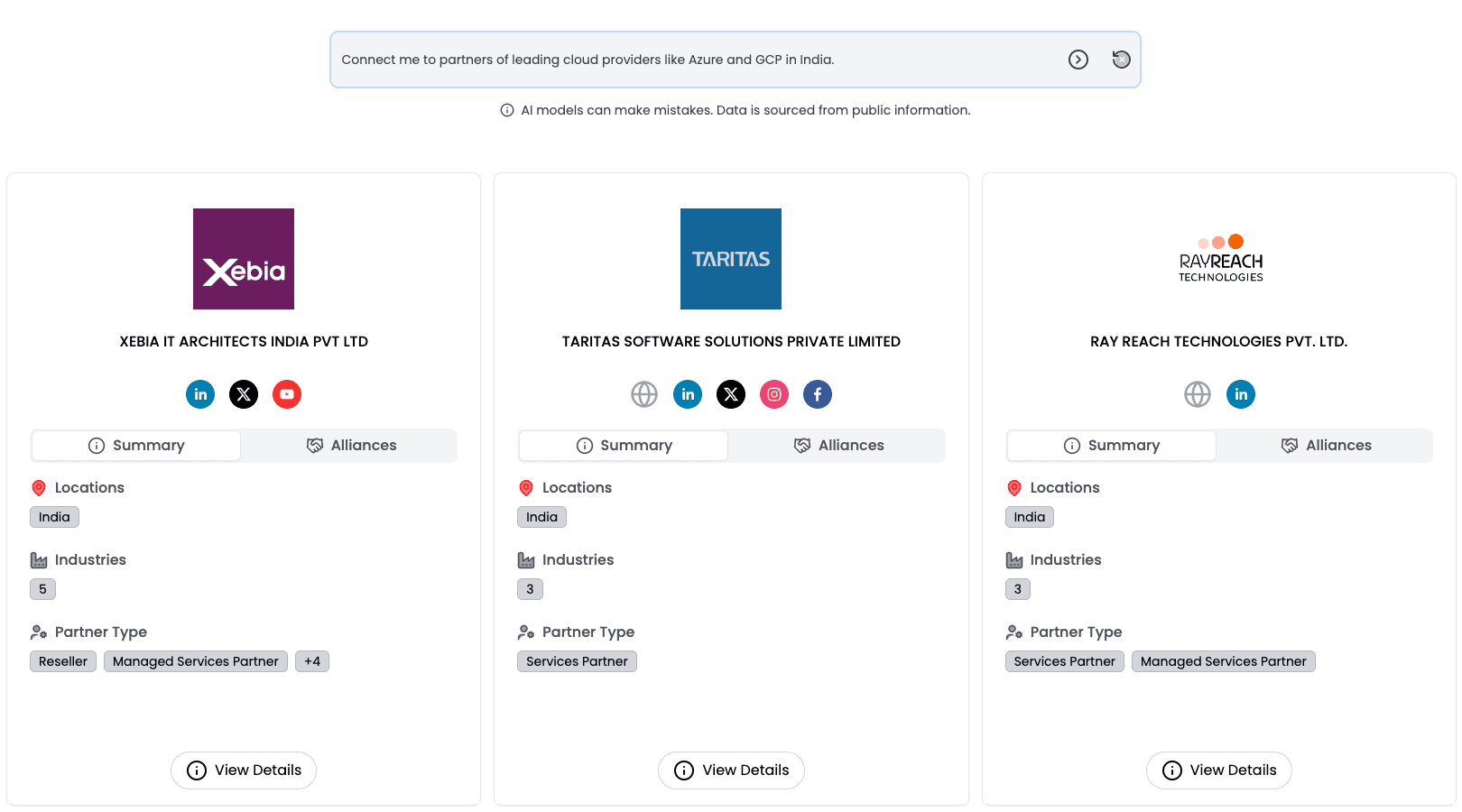View Details for Taritas Software Solutions
This screenshot has width=1462, height=812.
coord(731,770)
